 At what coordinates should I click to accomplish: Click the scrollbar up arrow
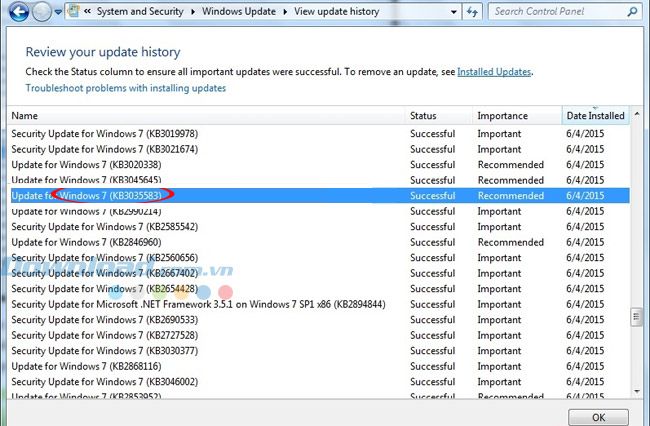tap(637, 114)
